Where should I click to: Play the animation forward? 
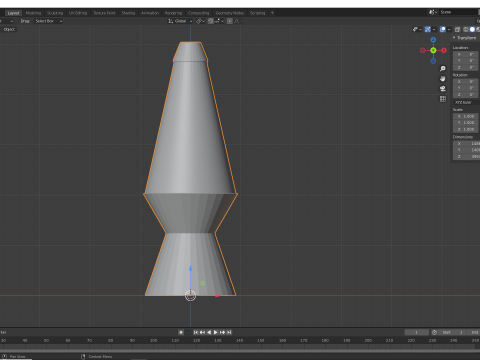[x=216, y=332]
